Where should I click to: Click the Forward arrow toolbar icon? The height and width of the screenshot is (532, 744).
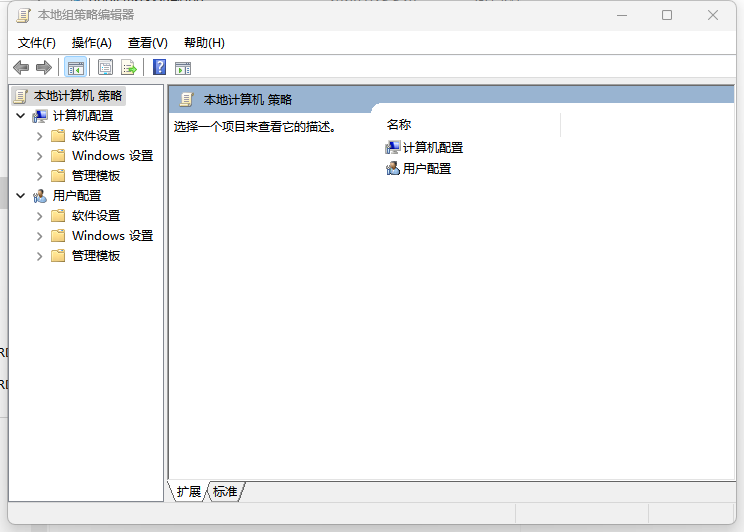pyautogui.click(x=44, y=68)
